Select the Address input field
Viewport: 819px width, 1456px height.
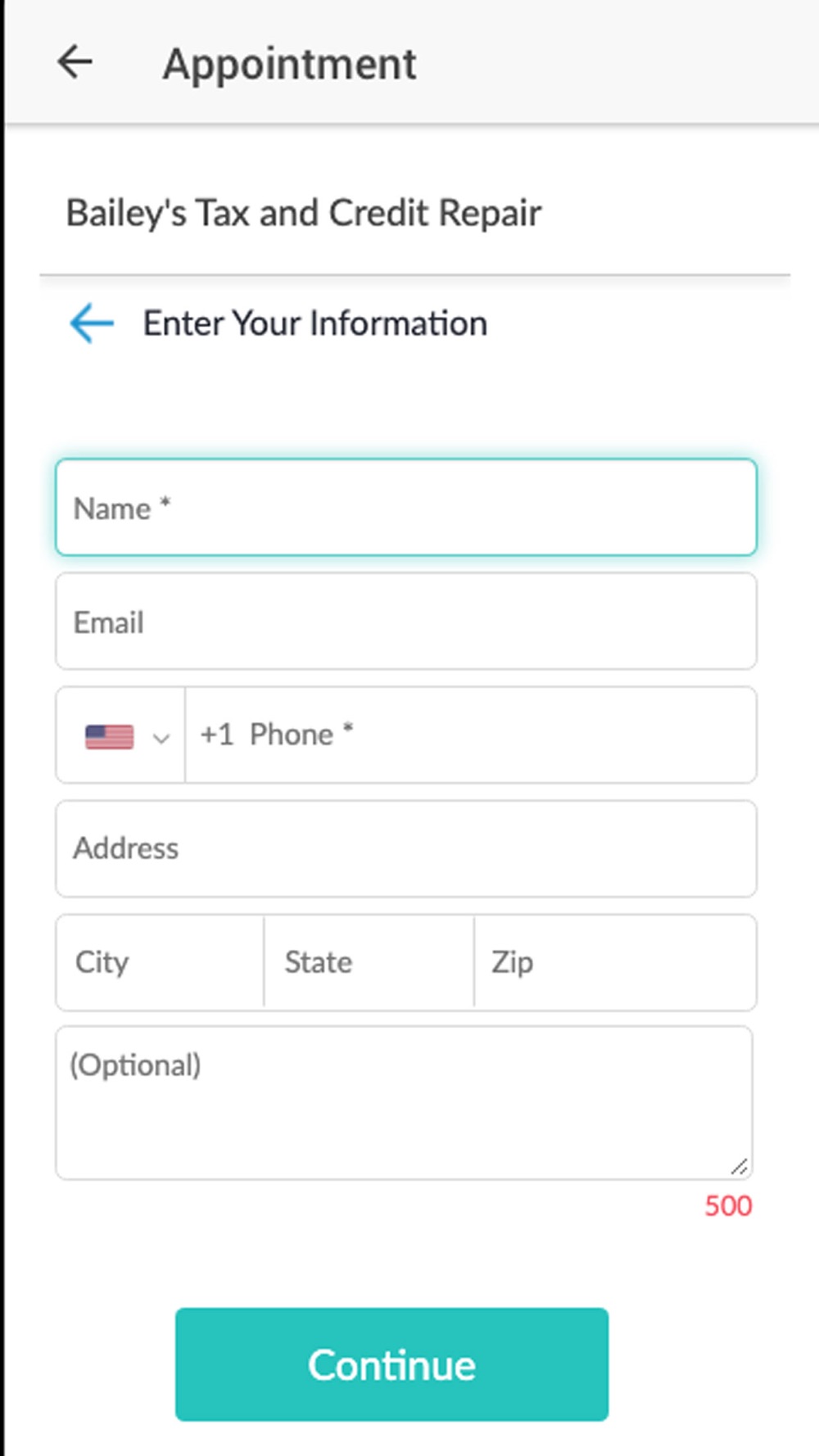[406, 848]
